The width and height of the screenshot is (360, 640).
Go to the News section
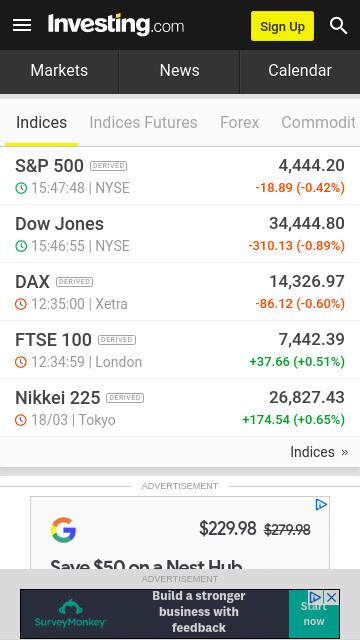click(x=179, y=71)
